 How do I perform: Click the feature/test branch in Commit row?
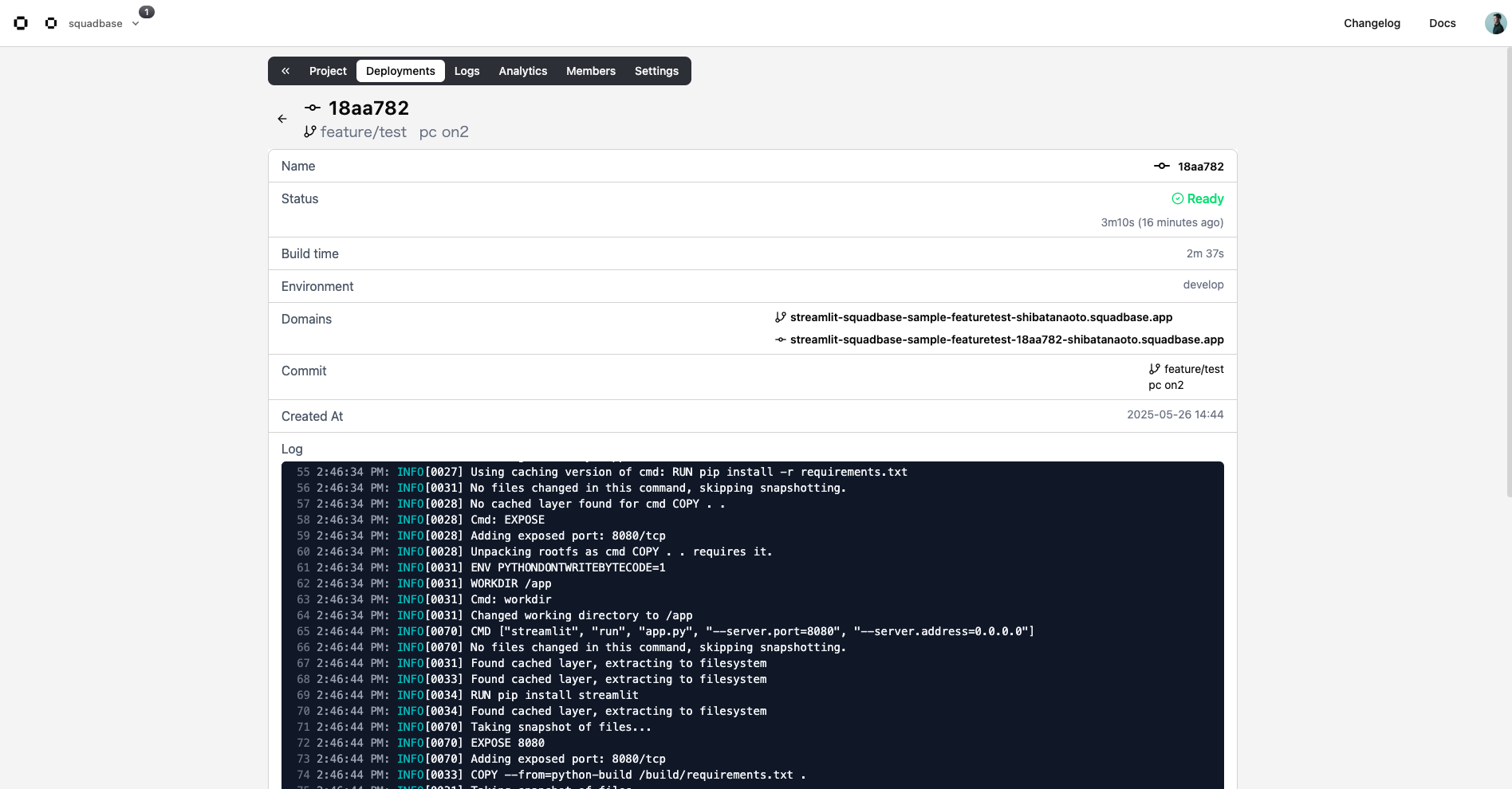1194,369
